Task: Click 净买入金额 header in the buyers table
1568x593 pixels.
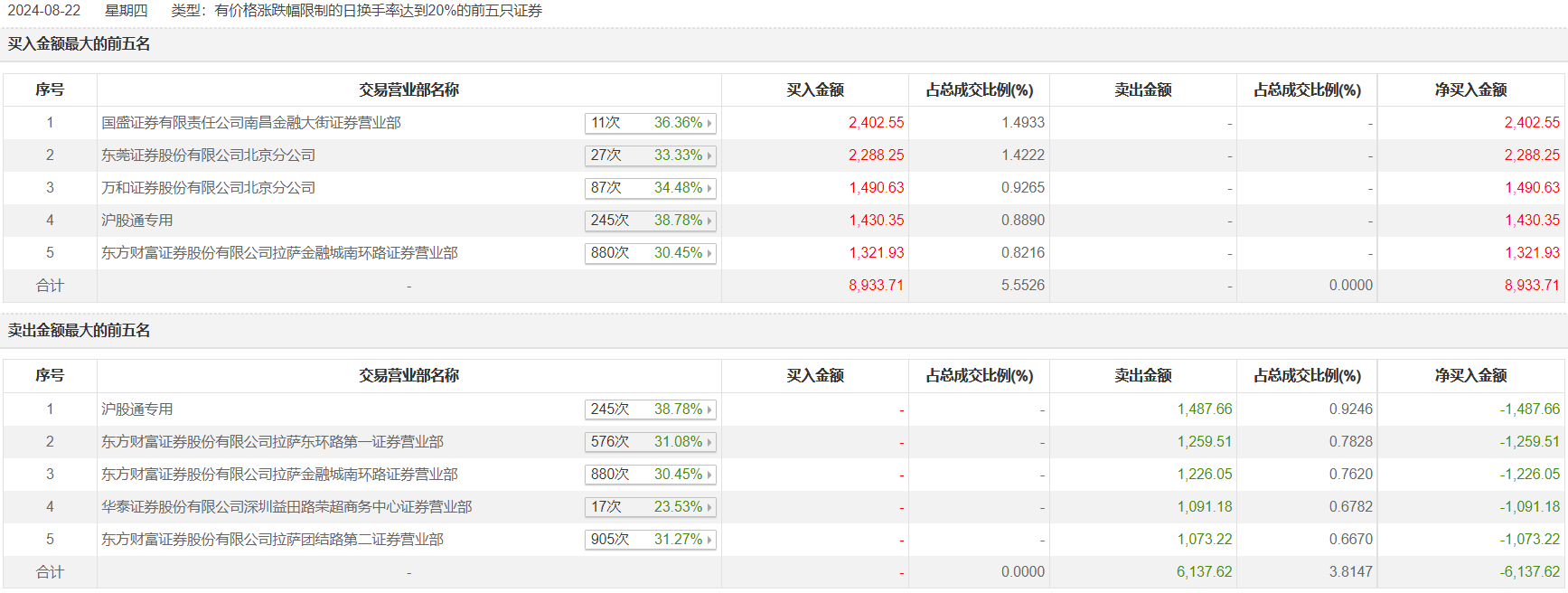Action: pos(1470,90)
